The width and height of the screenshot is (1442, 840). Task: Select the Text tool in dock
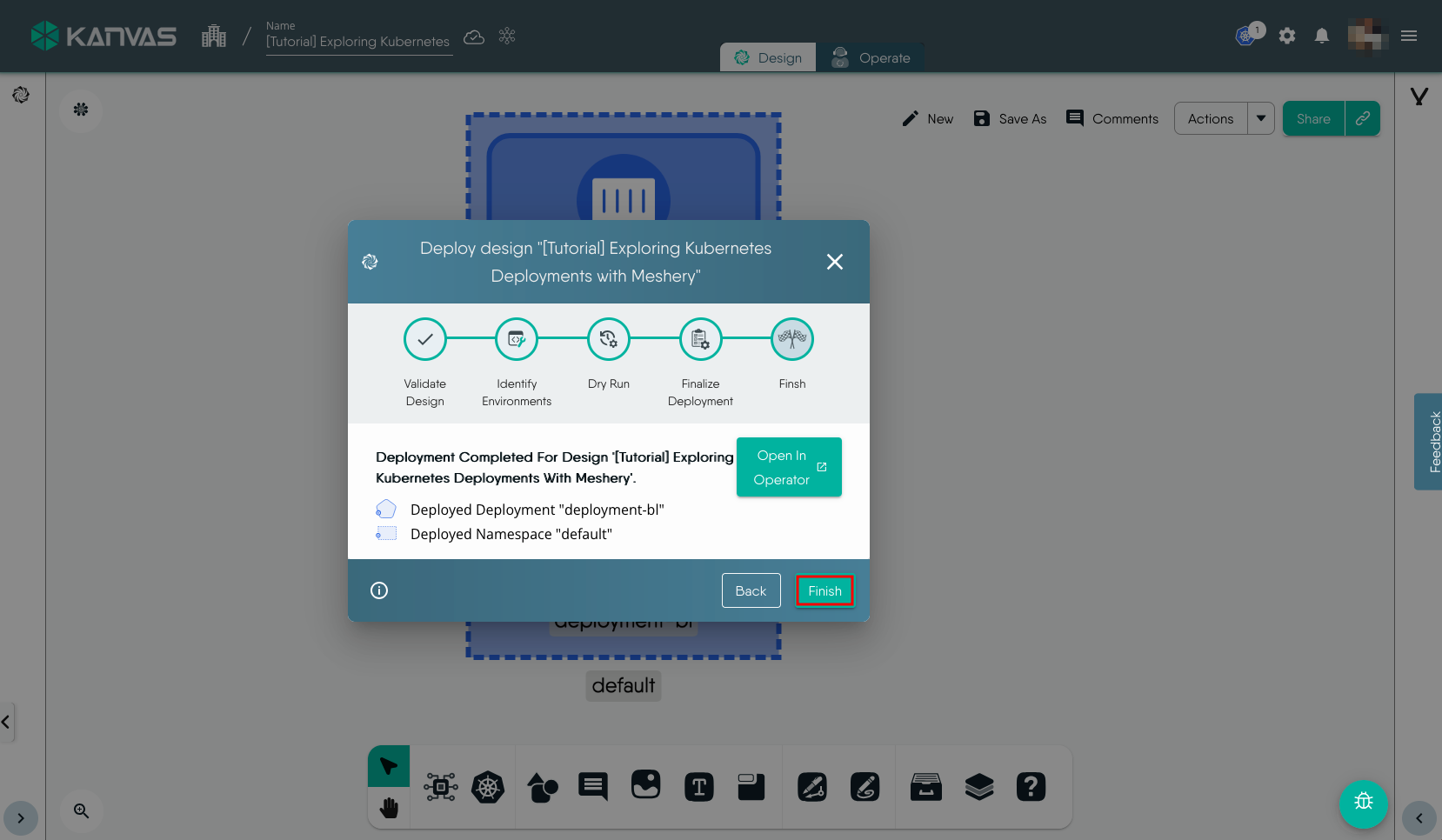pyautogui.click(x=698, y=788)
